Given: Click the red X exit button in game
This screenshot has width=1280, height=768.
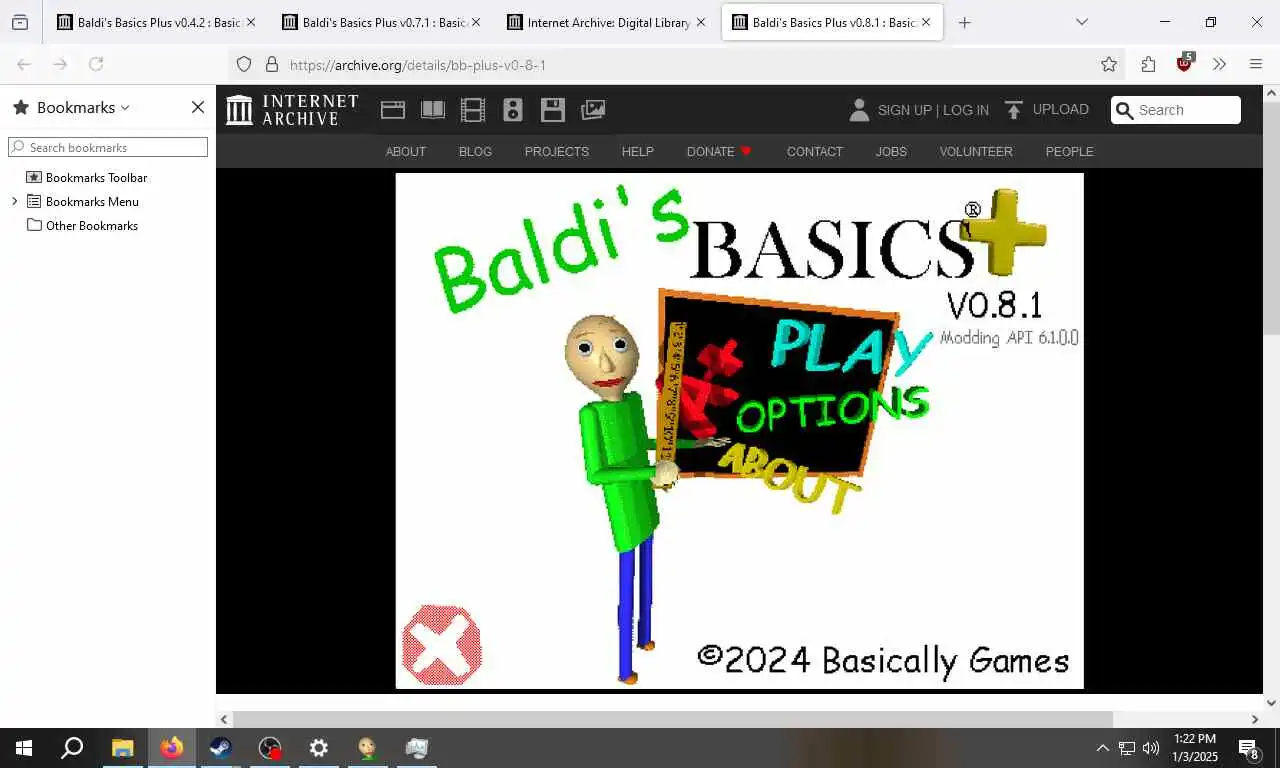Looking at the screenshot, I should point(441,645).
